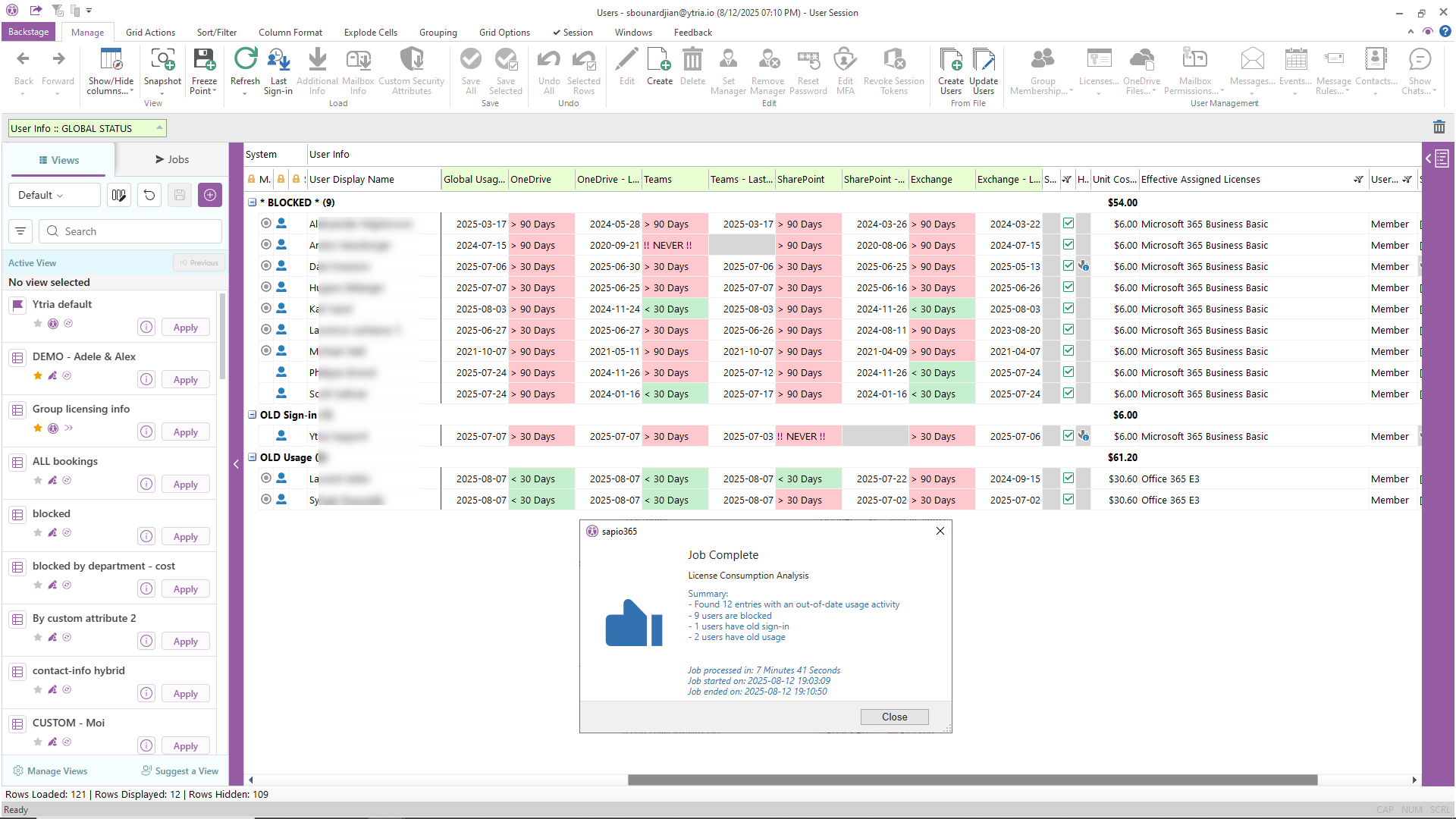The width and height of the screenshot is (1456, 819).
Task: Open the Default view dropdown
Action: click(x=55, y=195)
